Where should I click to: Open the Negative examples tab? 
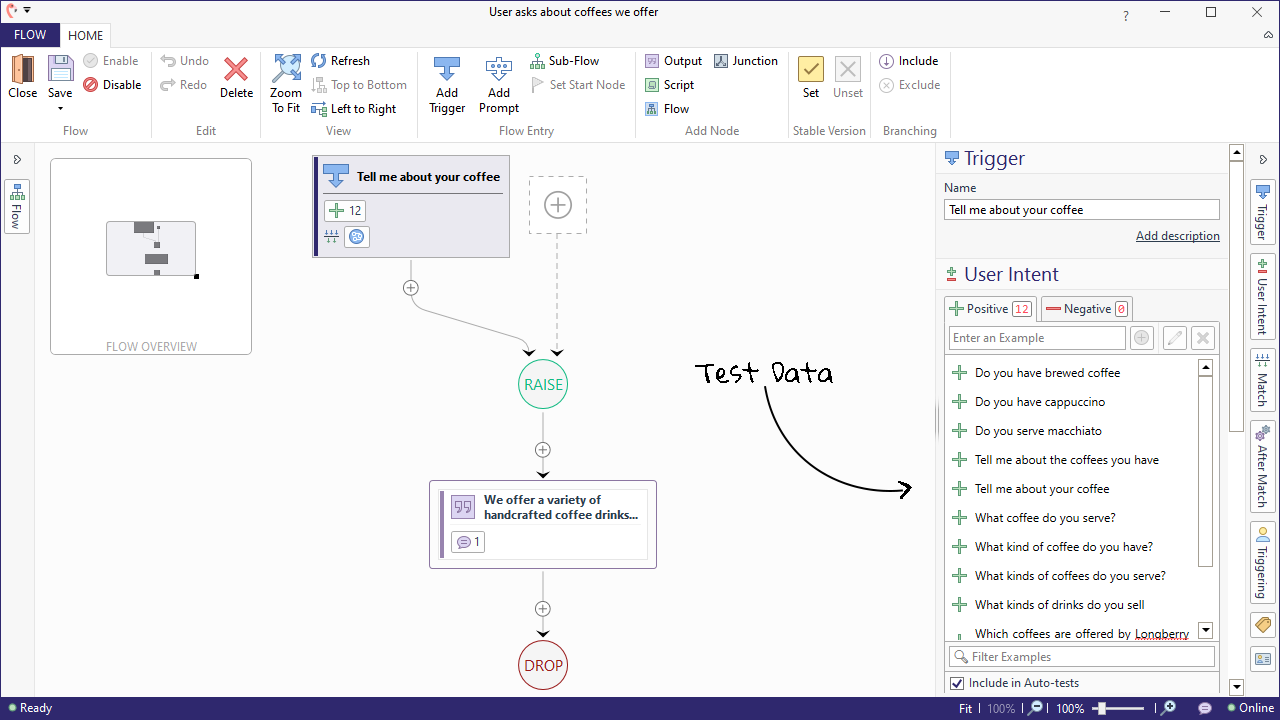(x=1086, y=309)
